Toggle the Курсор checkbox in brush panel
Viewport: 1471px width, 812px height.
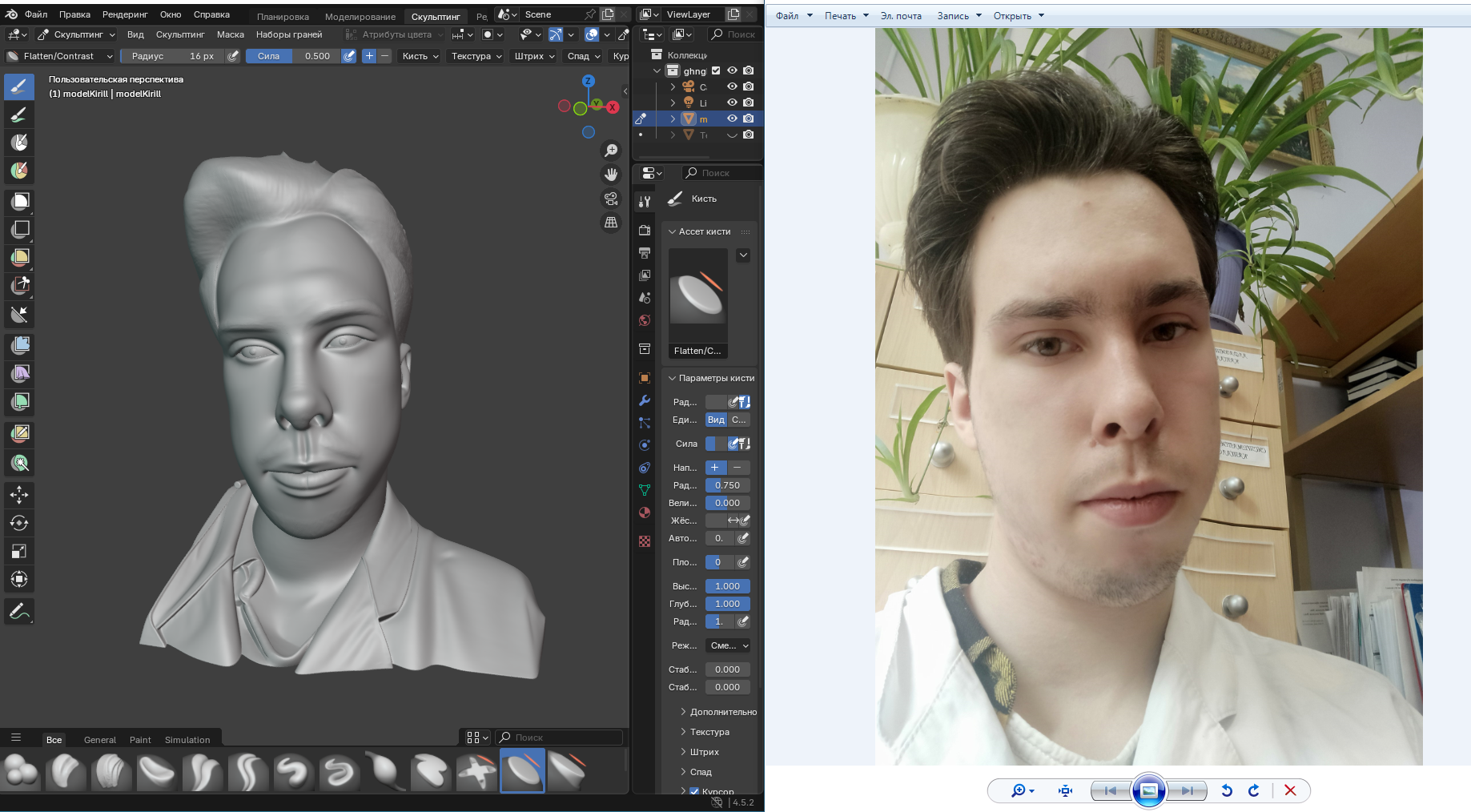click(x=694, y=791)
